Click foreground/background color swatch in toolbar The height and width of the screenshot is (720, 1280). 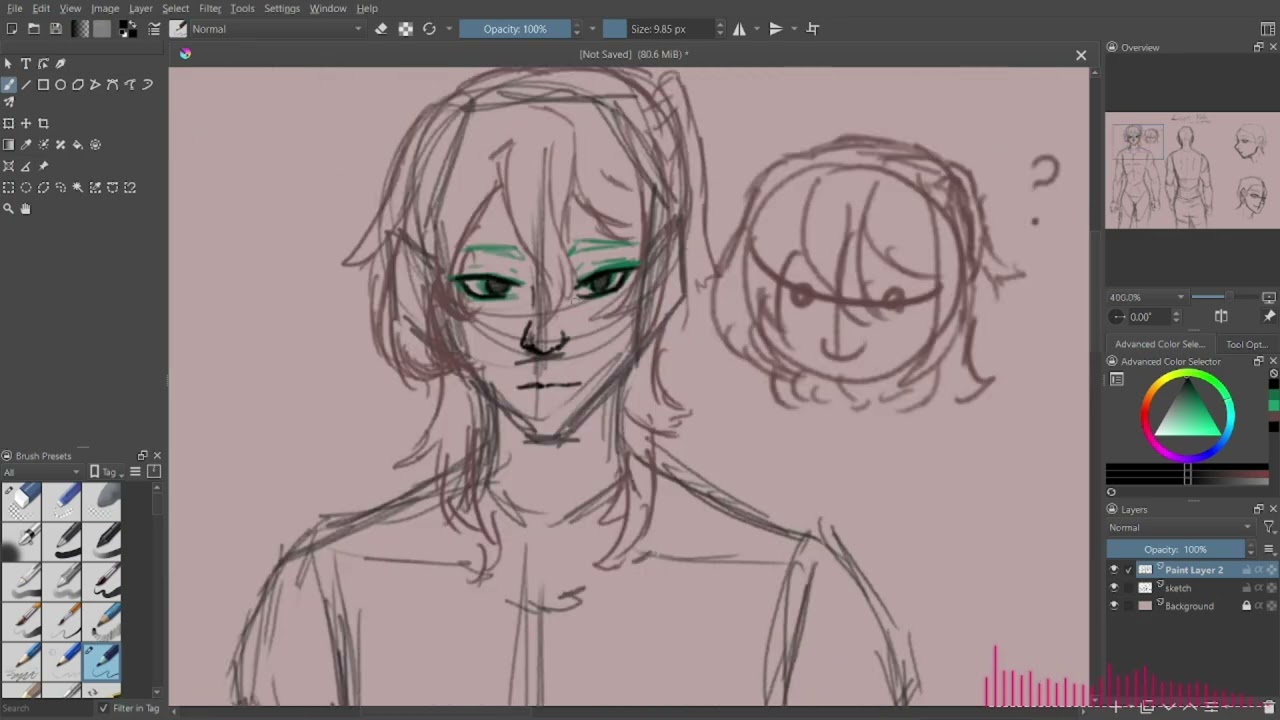point(128,29)
